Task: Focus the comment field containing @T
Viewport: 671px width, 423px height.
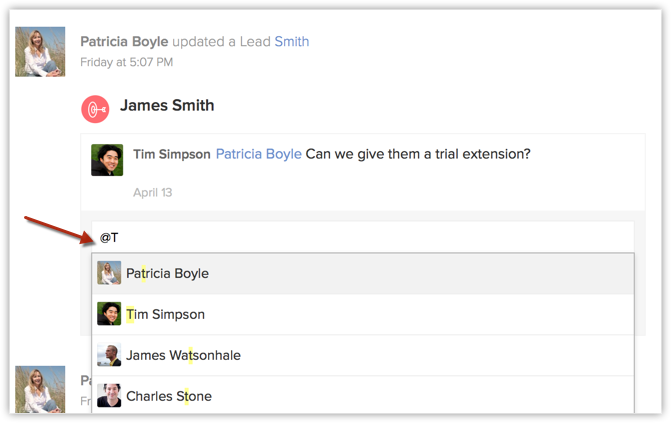Action: tap(360, 237)
